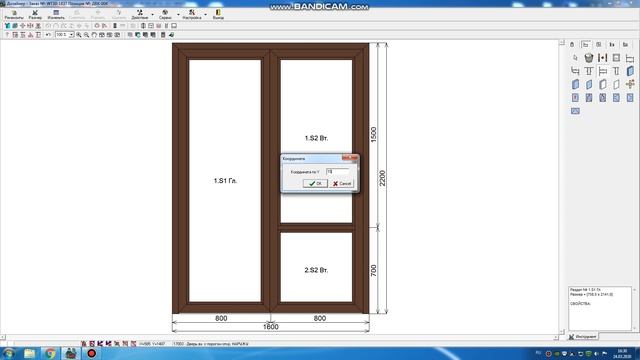This screenshot has width=640, height=360.
Task: Click the Координата по Y input field
Action: coord(337,172)
